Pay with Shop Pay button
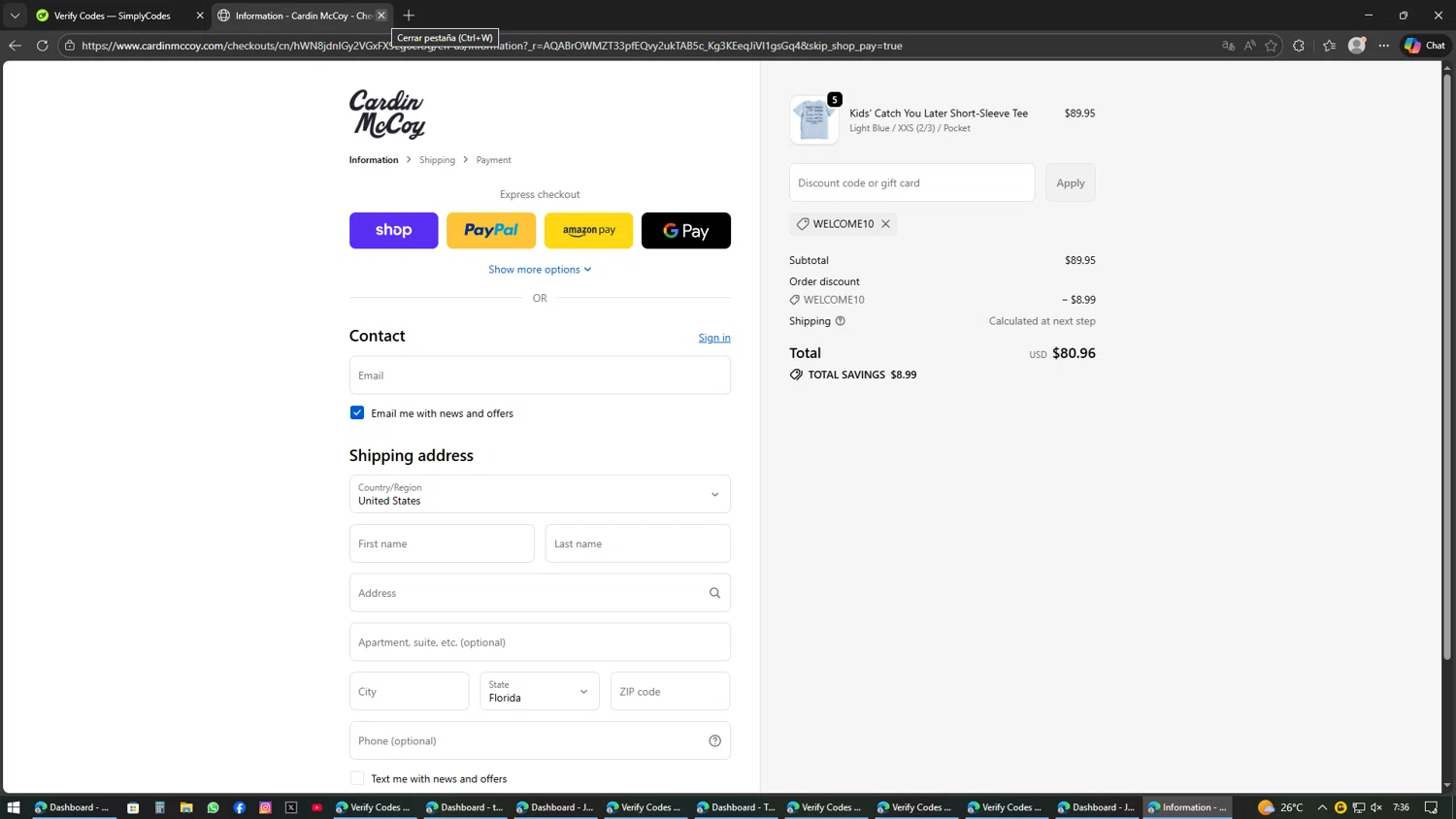The width and height of the screenshot is (1456, 819). [x=394, y=231]
